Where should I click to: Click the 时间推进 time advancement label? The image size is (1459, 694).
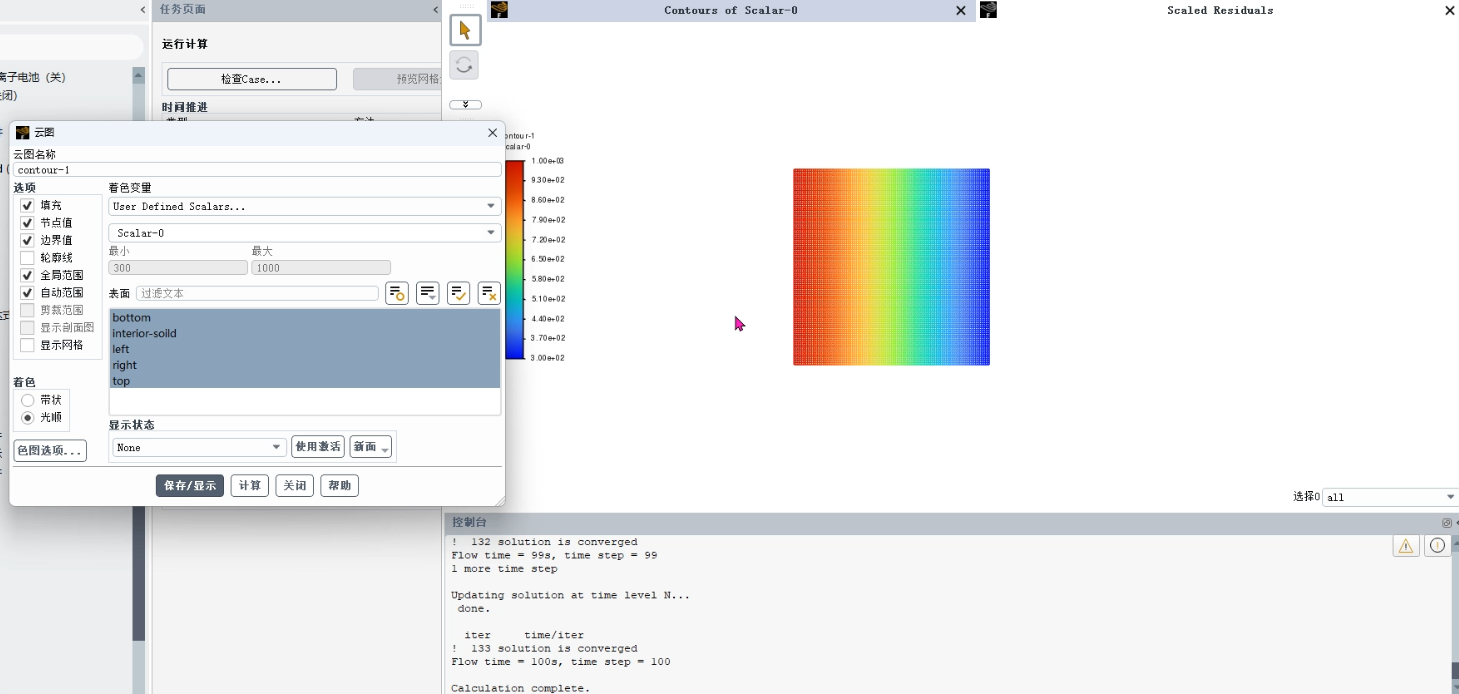click(x=185, y=107)
